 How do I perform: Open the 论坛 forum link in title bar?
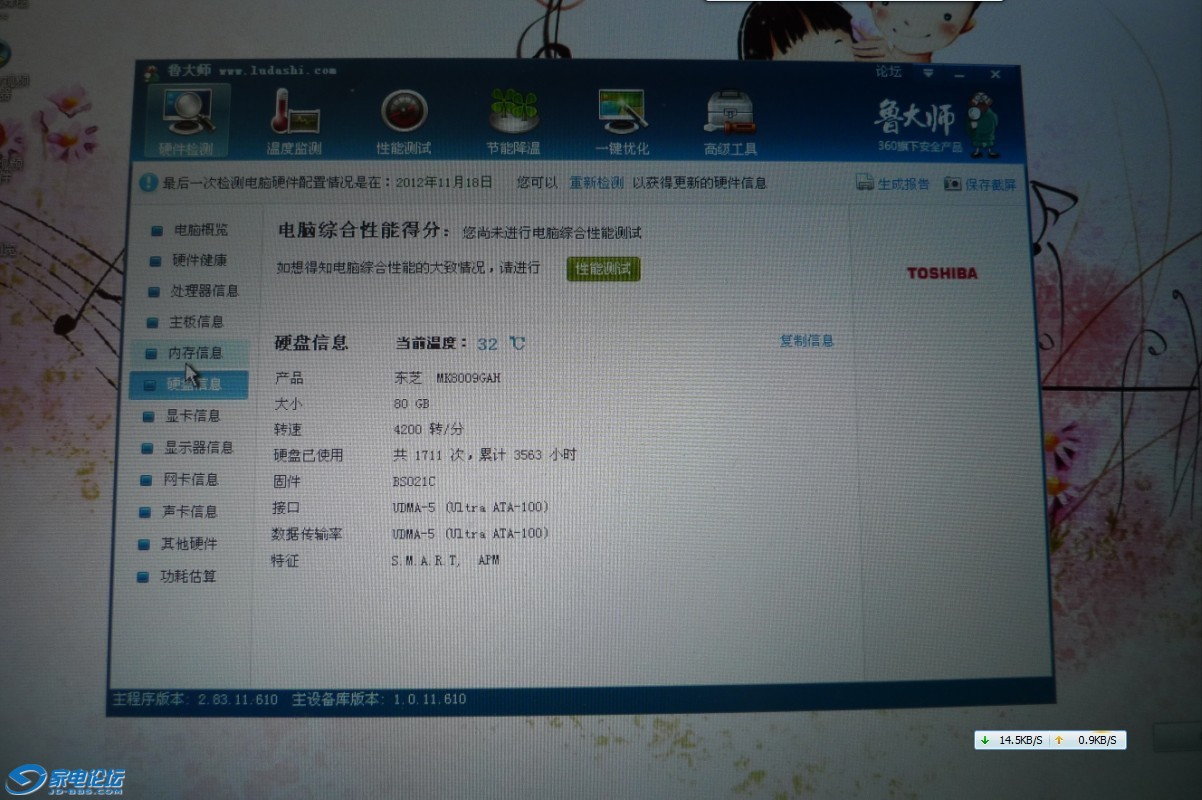click(x=888, y=72)
